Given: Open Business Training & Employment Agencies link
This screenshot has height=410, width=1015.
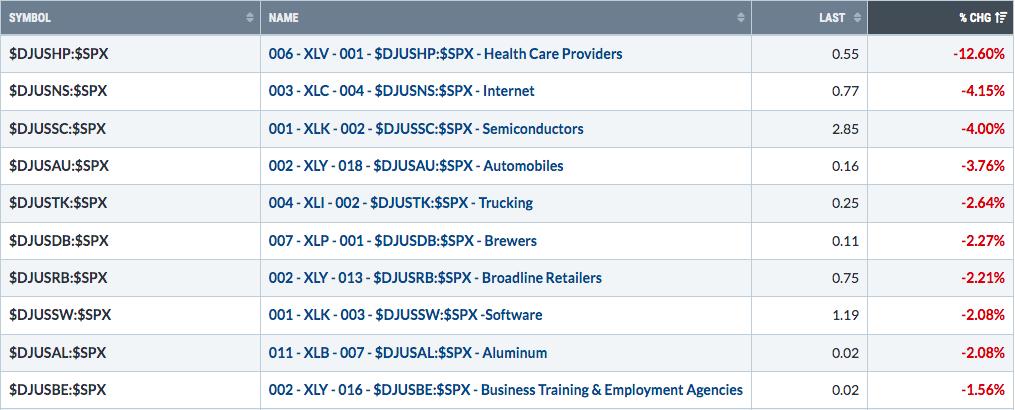Looking at the screenshot, I should point(506,390).
